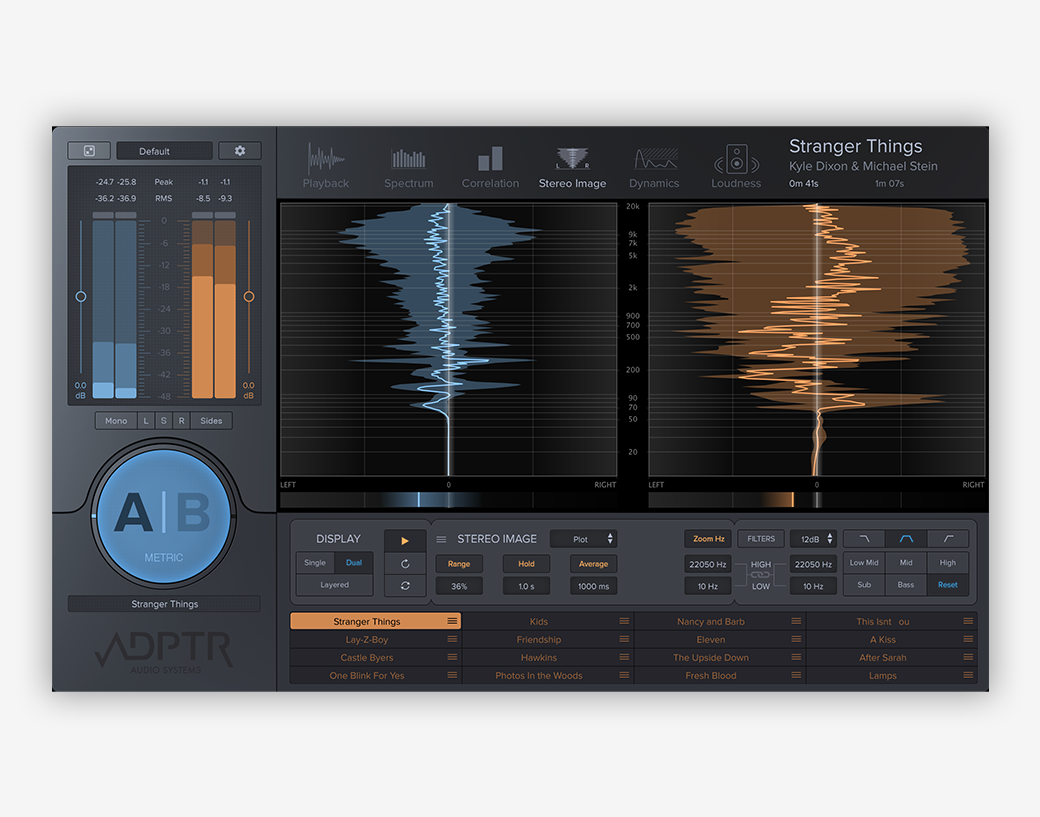Select the band-pass filter shape icon

[906, 538]
